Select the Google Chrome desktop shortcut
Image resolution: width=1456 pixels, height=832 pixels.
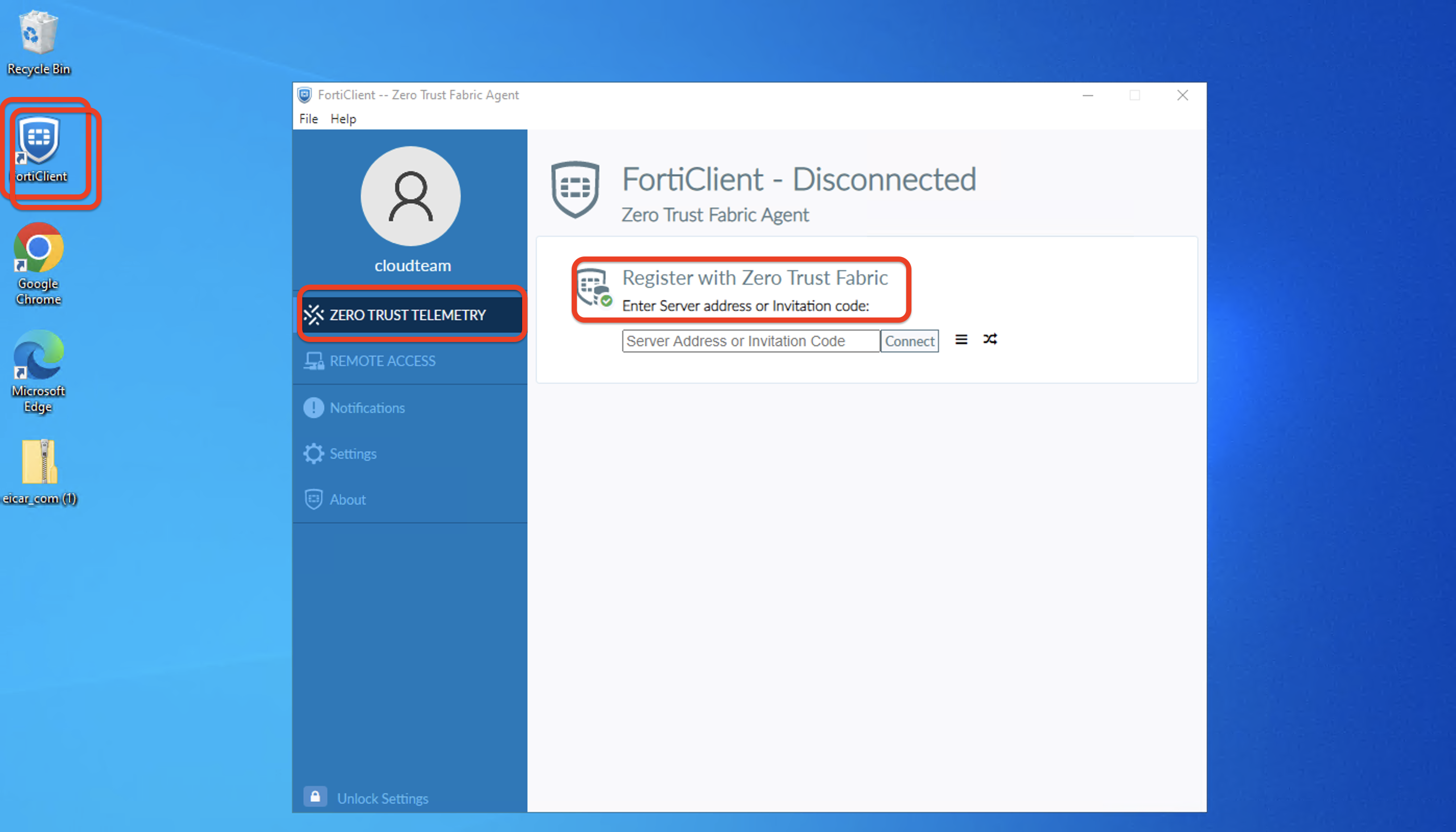point(38,264)
